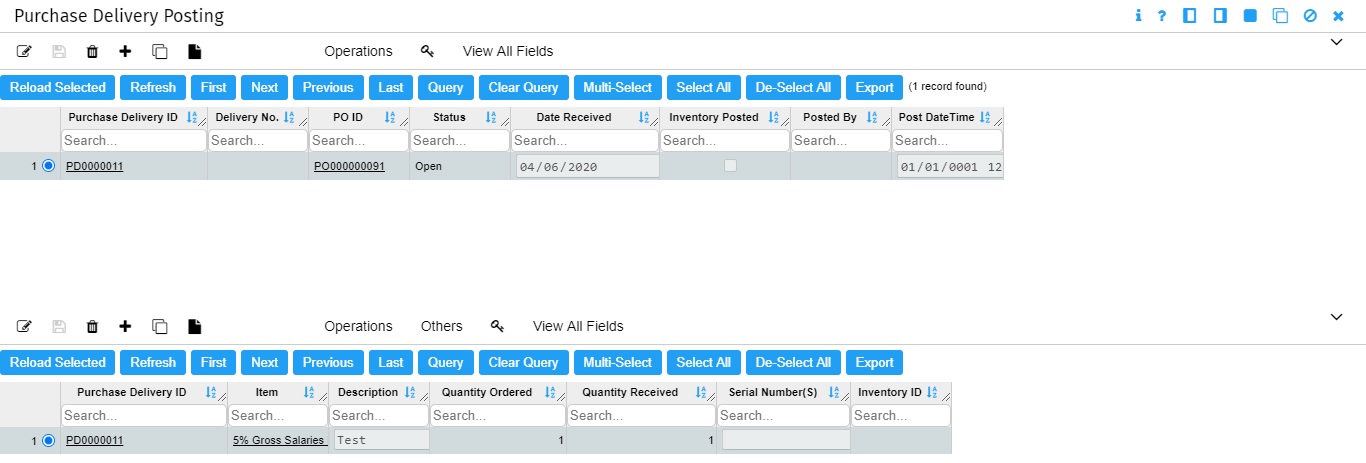Click the plus add icon in lower toolbar
Screen dimensions: 1366x463
(x=125, y=326)
